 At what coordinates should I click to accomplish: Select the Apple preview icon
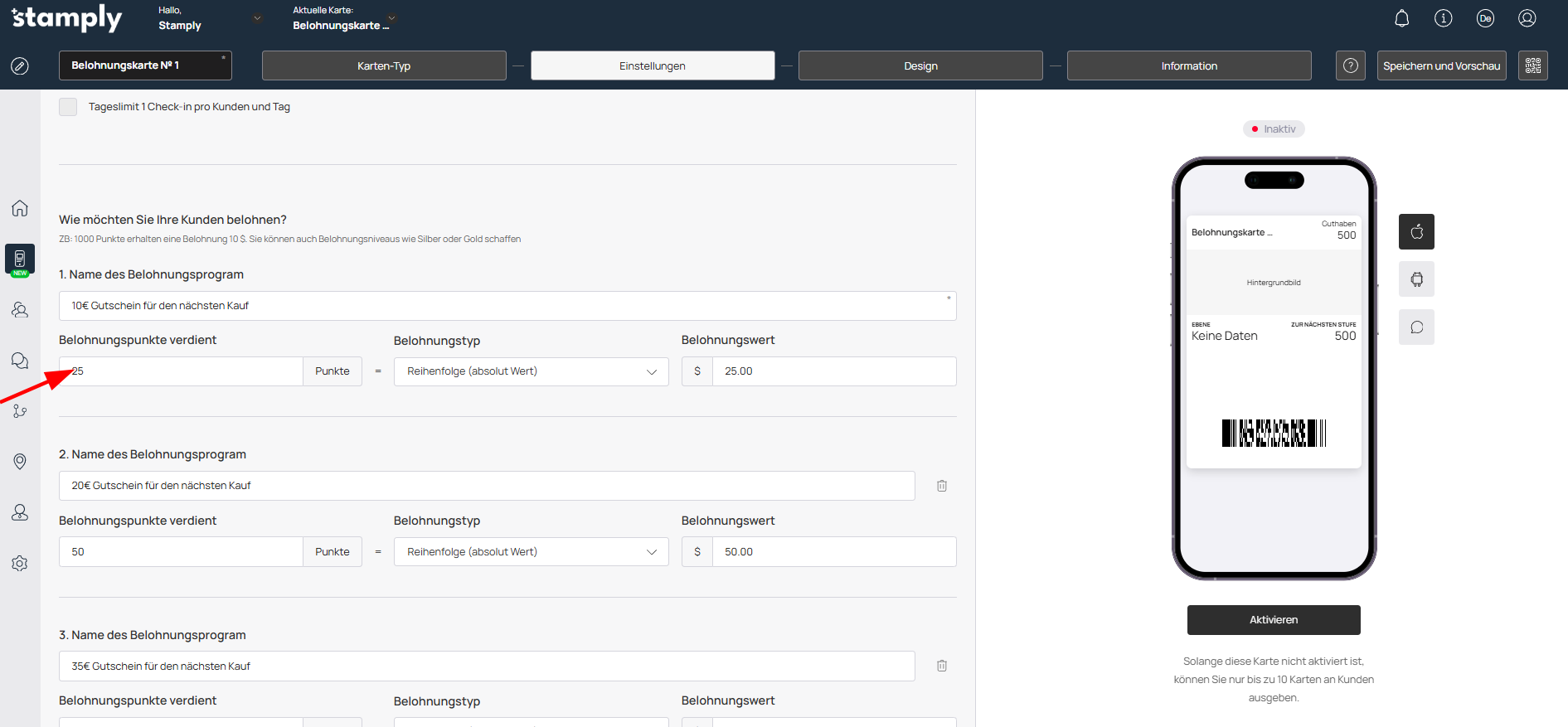pos(1416,231)
